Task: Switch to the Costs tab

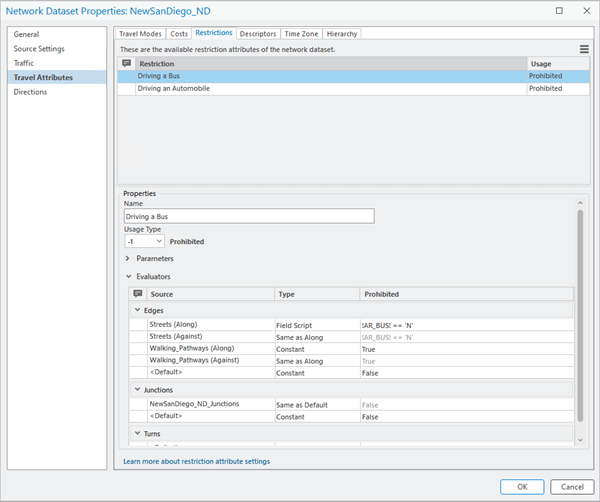Action: pyautogui.click(x=179, y=33)
